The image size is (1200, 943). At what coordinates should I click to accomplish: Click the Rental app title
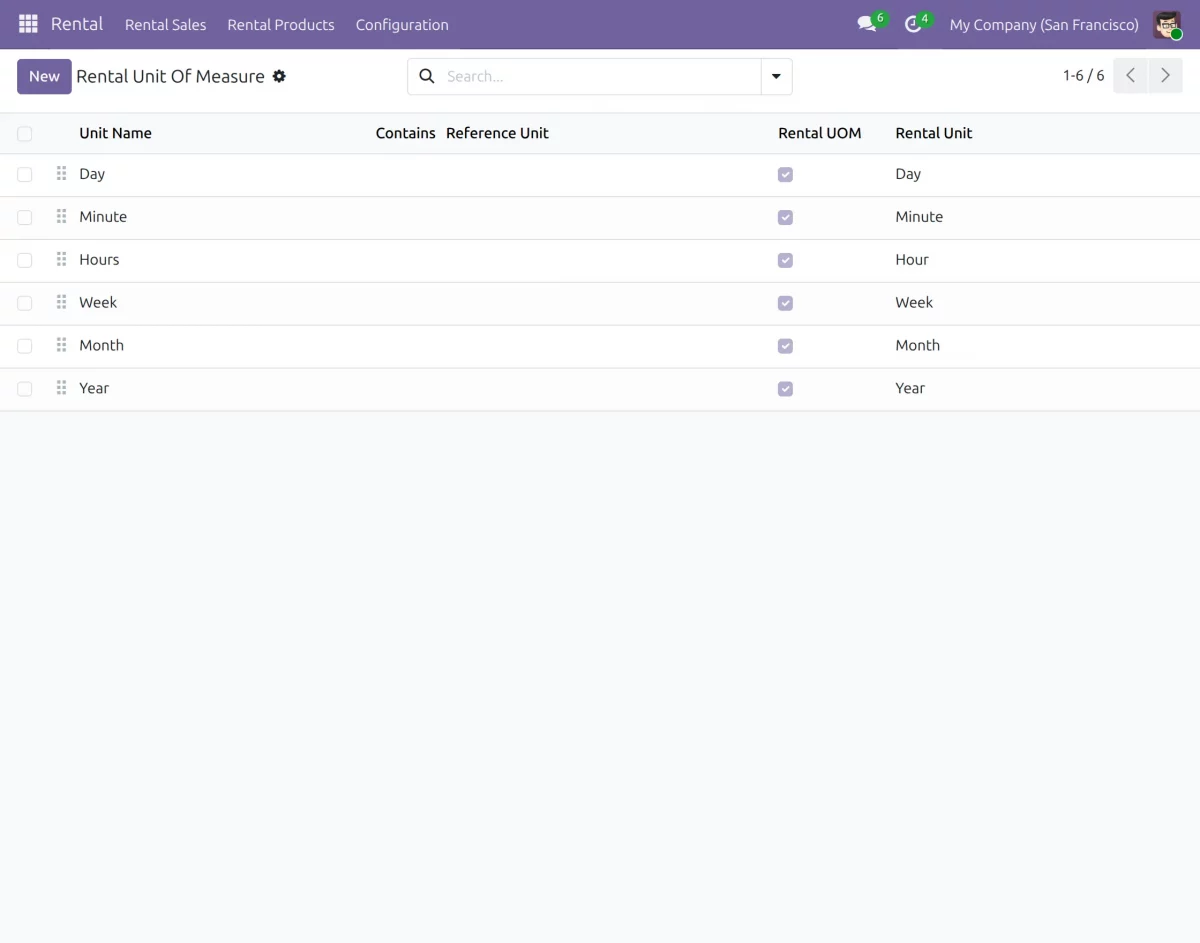[x=77, y=24]
